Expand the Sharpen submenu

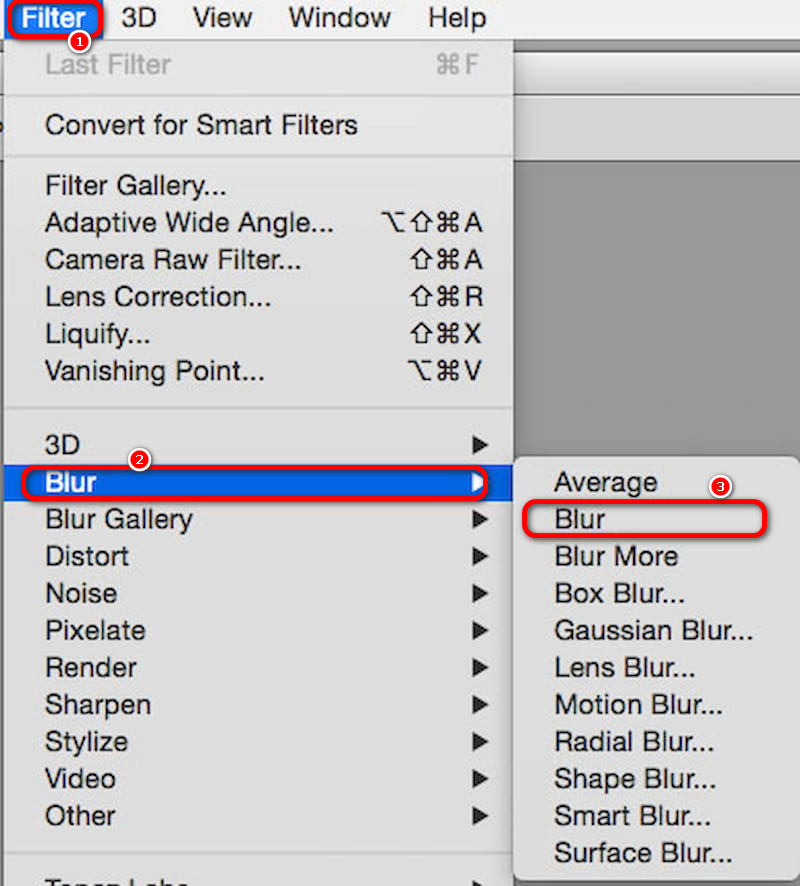tap(98, 704)
